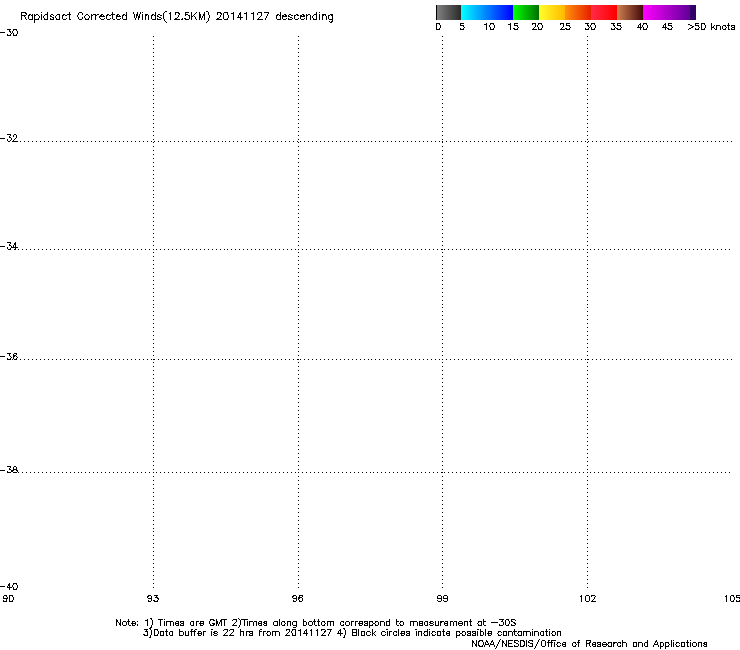This screenshot has width=740, height=650.
Task: Click the '-38' latitude axis label
Action: [x=9, y=470]
